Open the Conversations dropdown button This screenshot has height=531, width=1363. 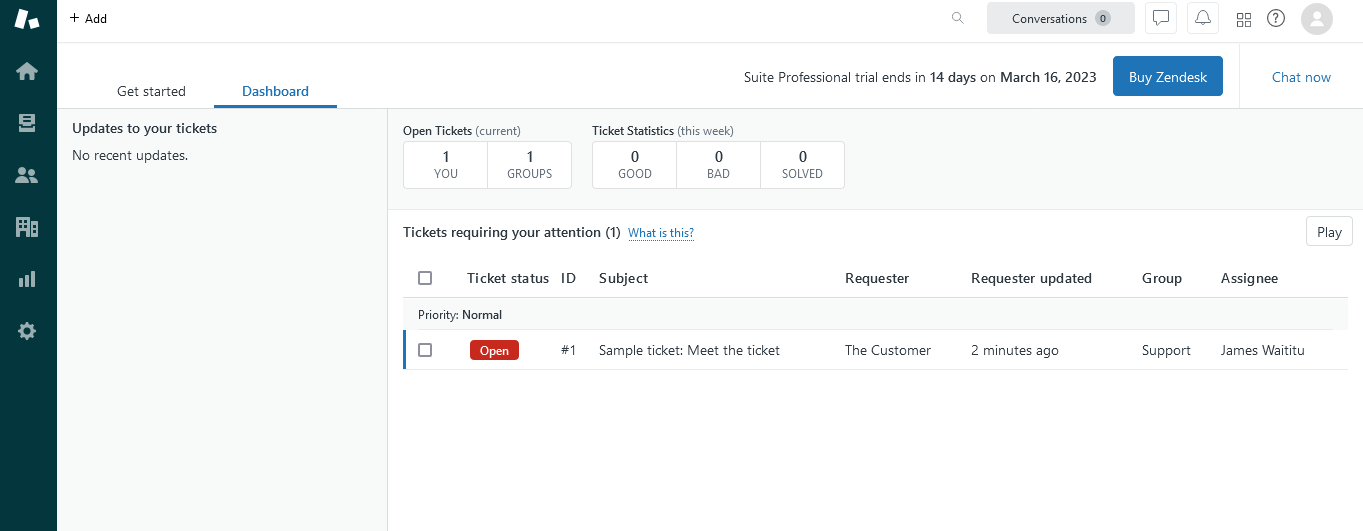(1060, 18)
